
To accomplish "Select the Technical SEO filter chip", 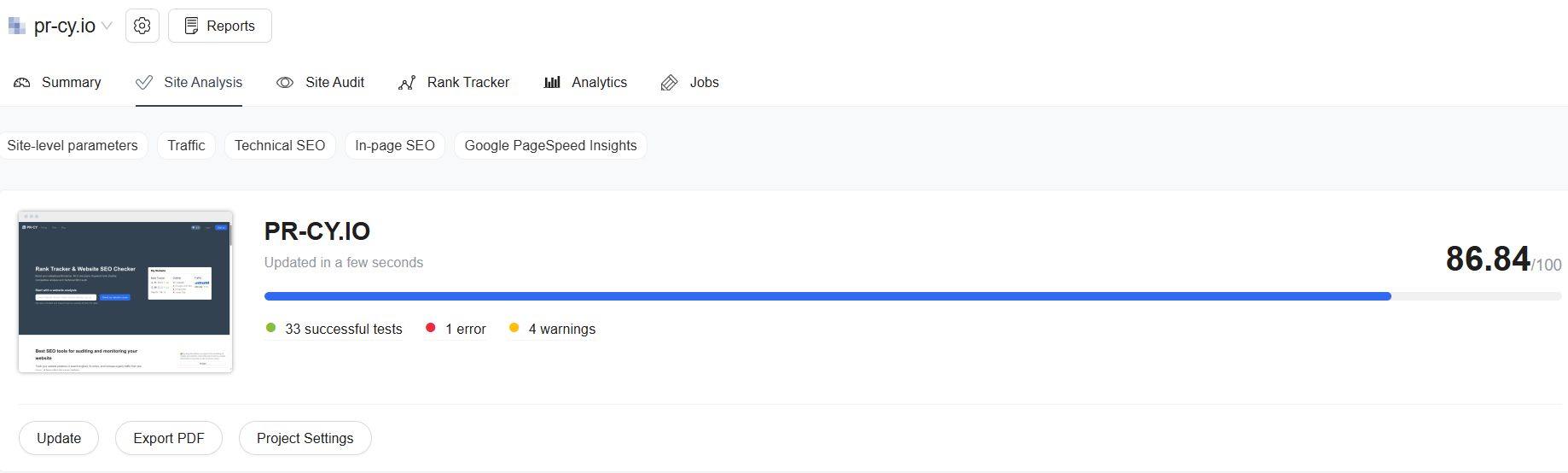I will point(280,145).
